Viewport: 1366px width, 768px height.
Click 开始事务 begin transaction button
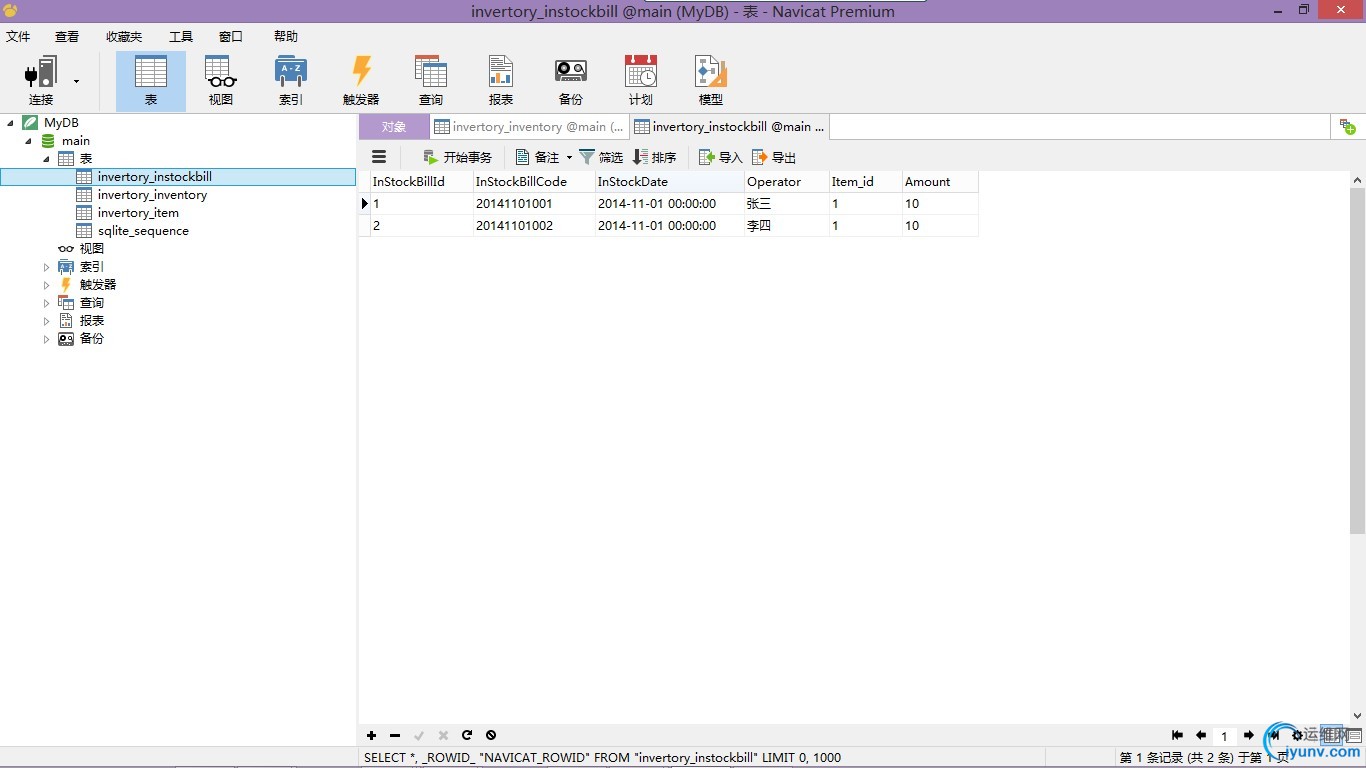(x=457, y=157)
